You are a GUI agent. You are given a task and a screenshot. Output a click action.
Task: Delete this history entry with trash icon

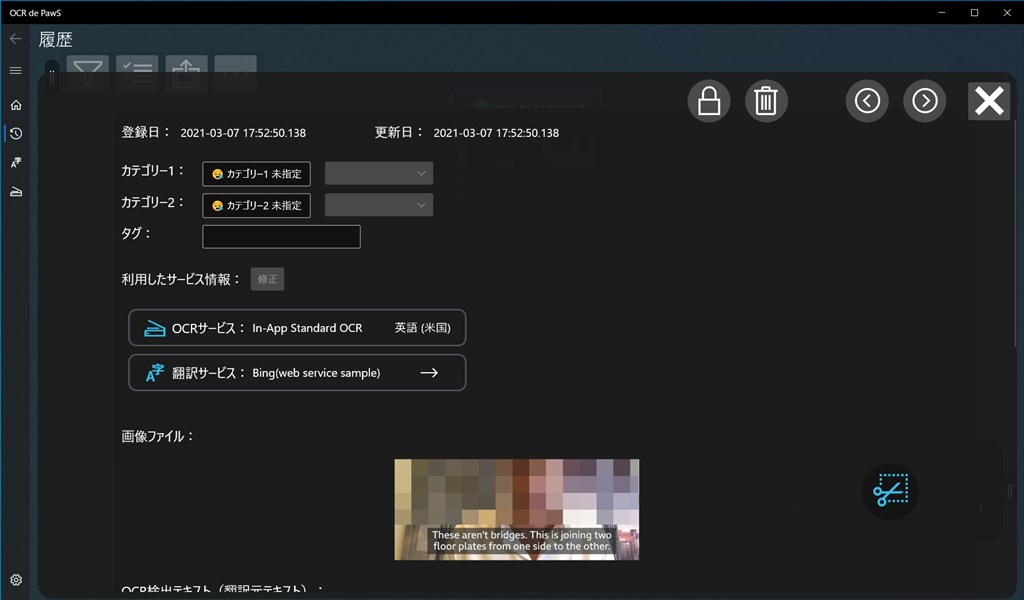click(x=766, y=101)
